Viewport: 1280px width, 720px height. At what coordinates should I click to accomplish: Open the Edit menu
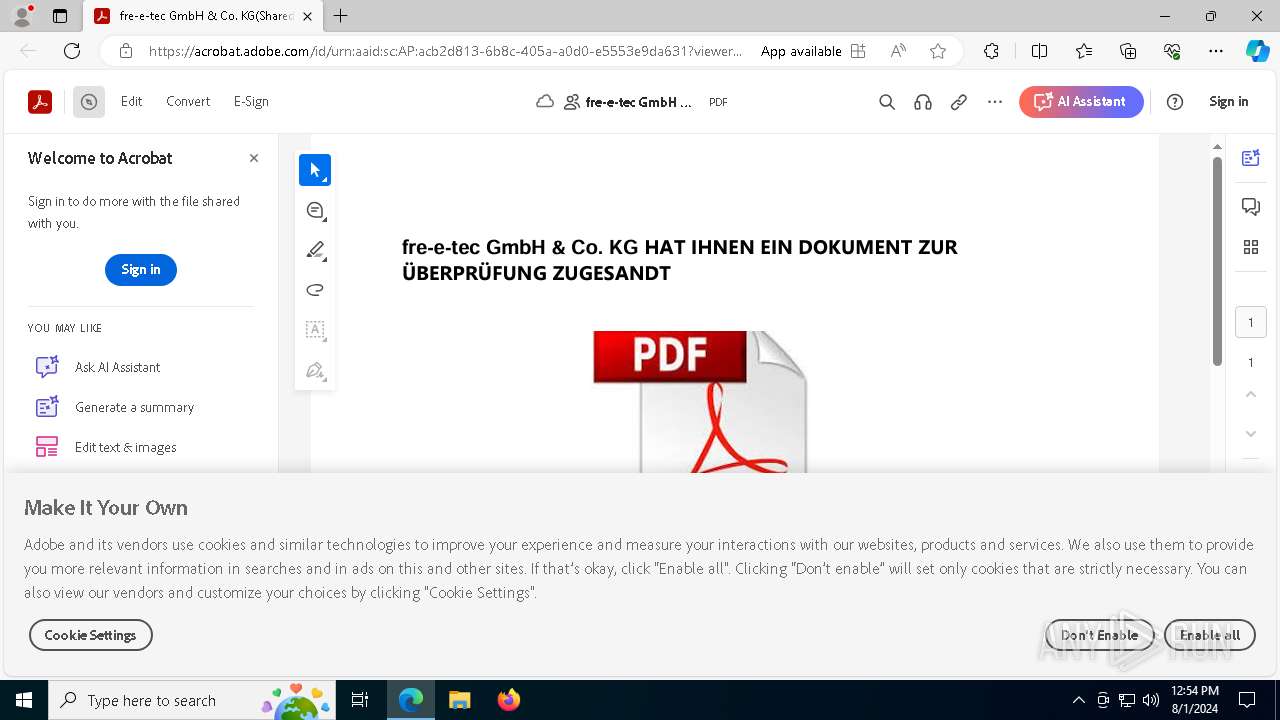coord(131,101)
